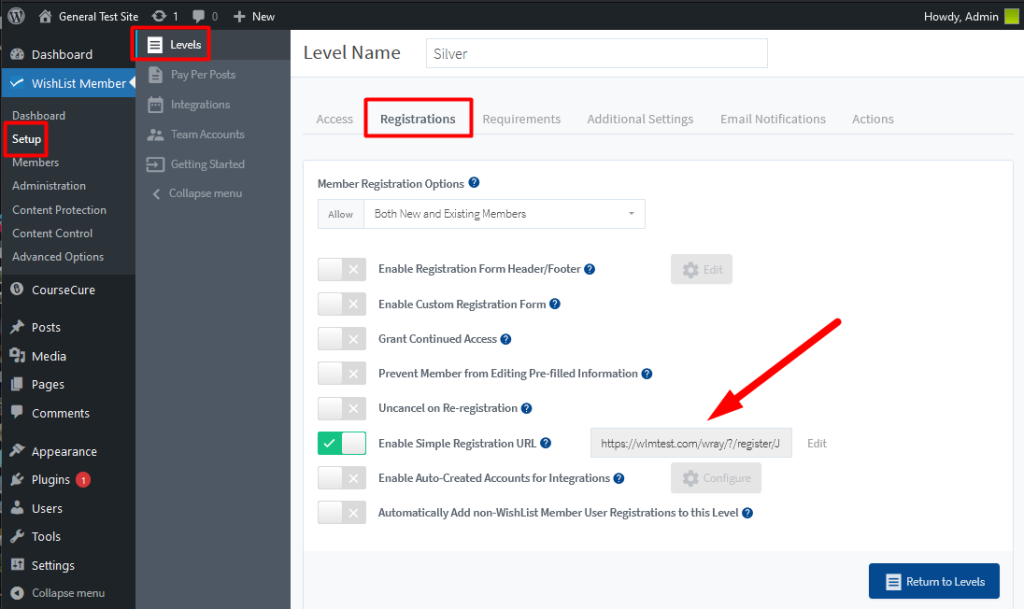
Task: Click the Settings icon in sidebar
Action: [x=17, y=565]
